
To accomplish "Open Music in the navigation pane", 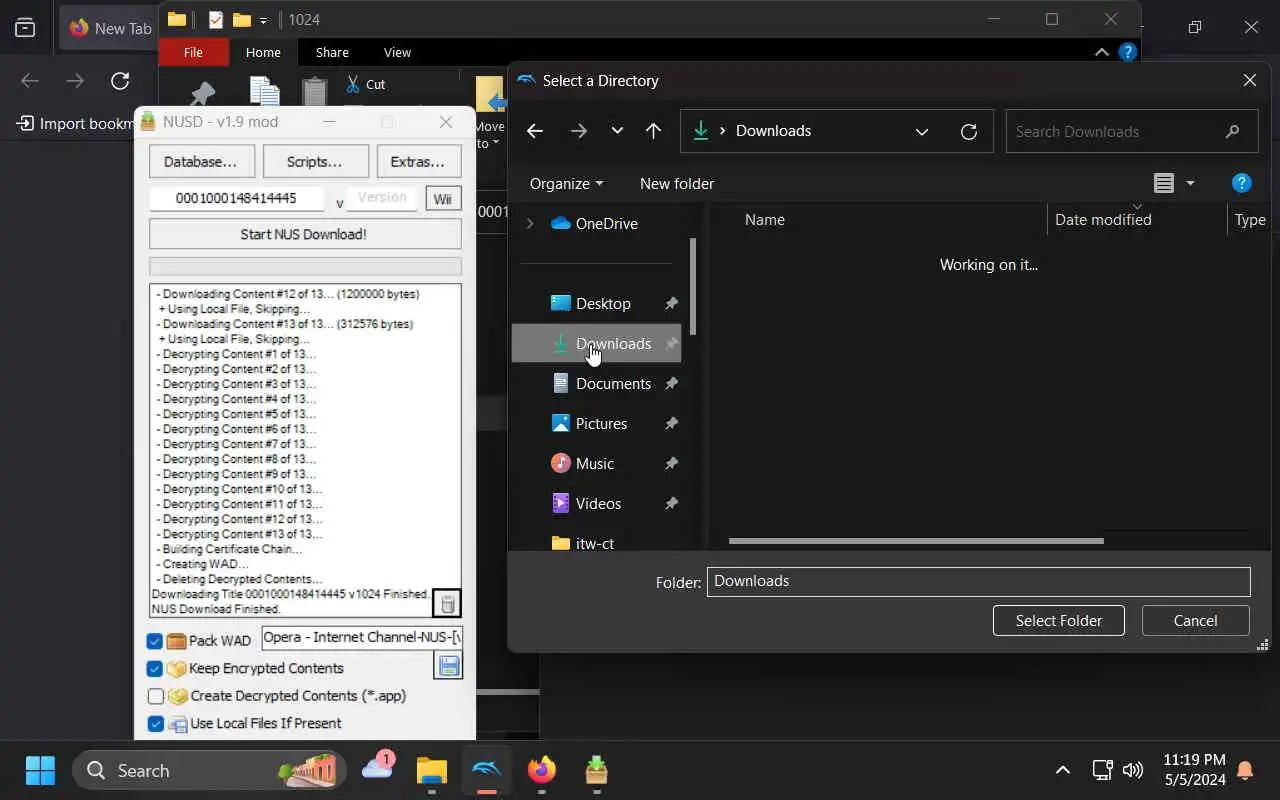I will tap(594, 463).
